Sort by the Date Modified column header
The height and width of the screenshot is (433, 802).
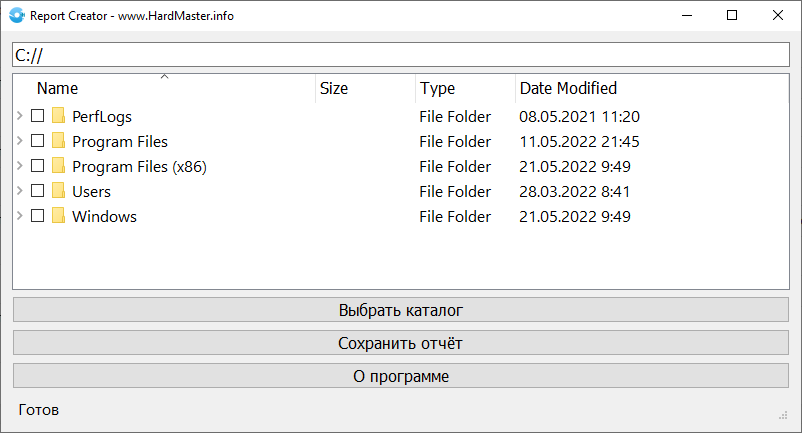tap(568, 89)
